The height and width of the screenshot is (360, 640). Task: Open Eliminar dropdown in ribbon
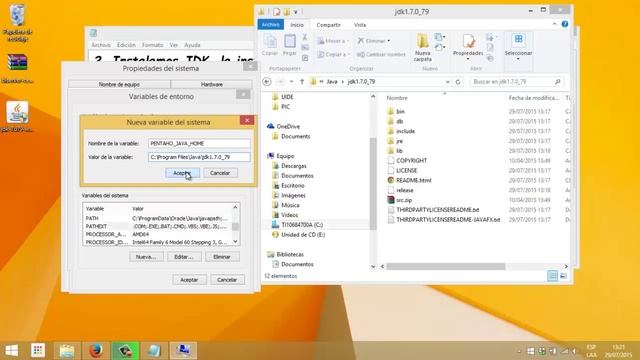pos(374,41)
